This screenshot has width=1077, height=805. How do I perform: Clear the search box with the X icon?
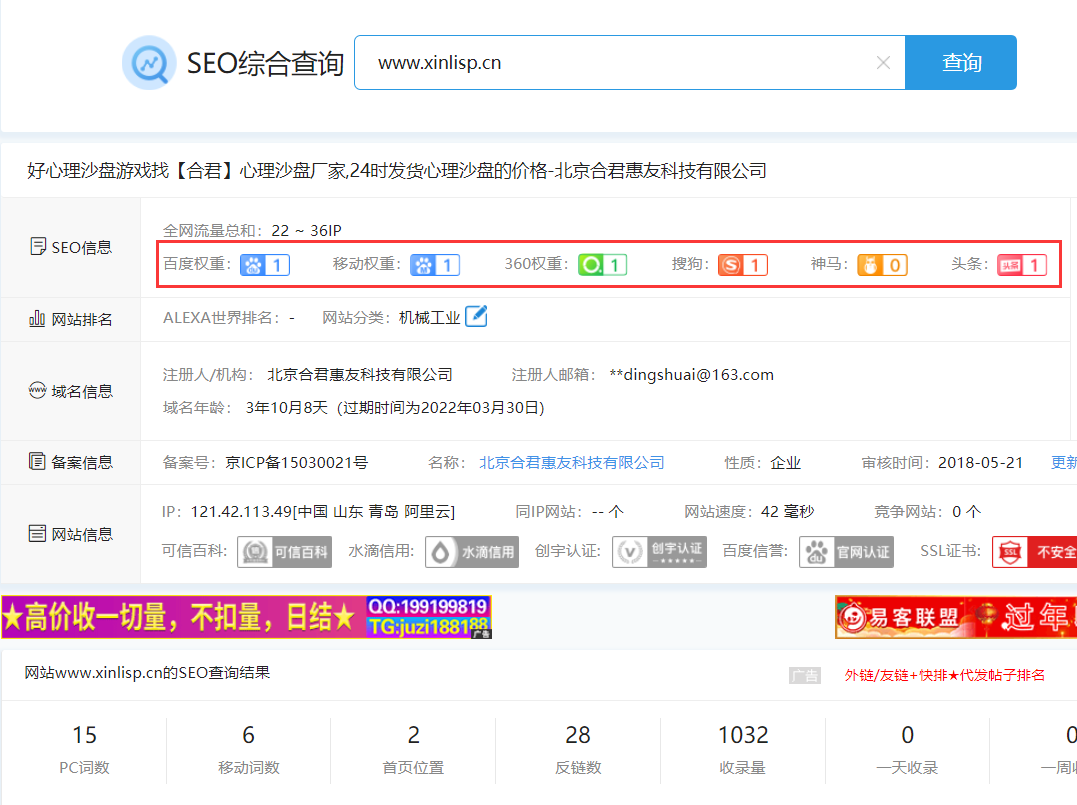(x=883, y=63)
